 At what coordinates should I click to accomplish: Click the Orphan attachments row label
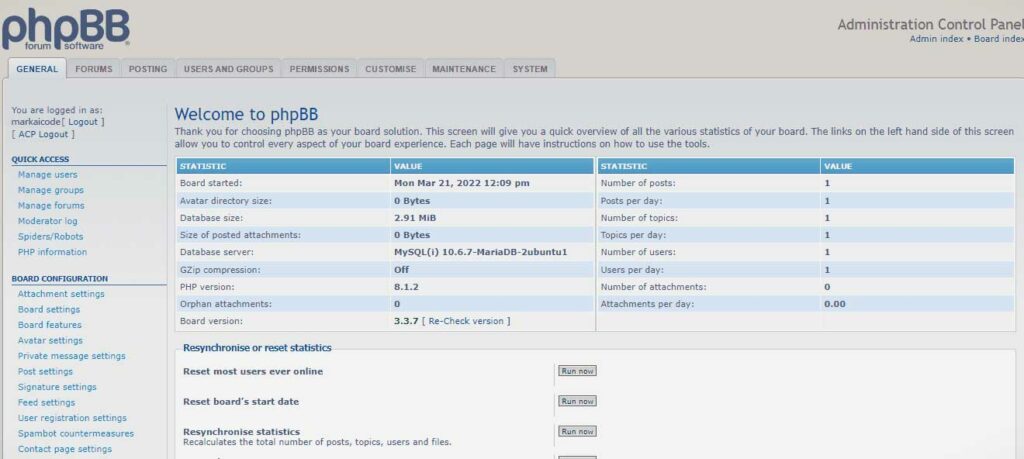226,304
